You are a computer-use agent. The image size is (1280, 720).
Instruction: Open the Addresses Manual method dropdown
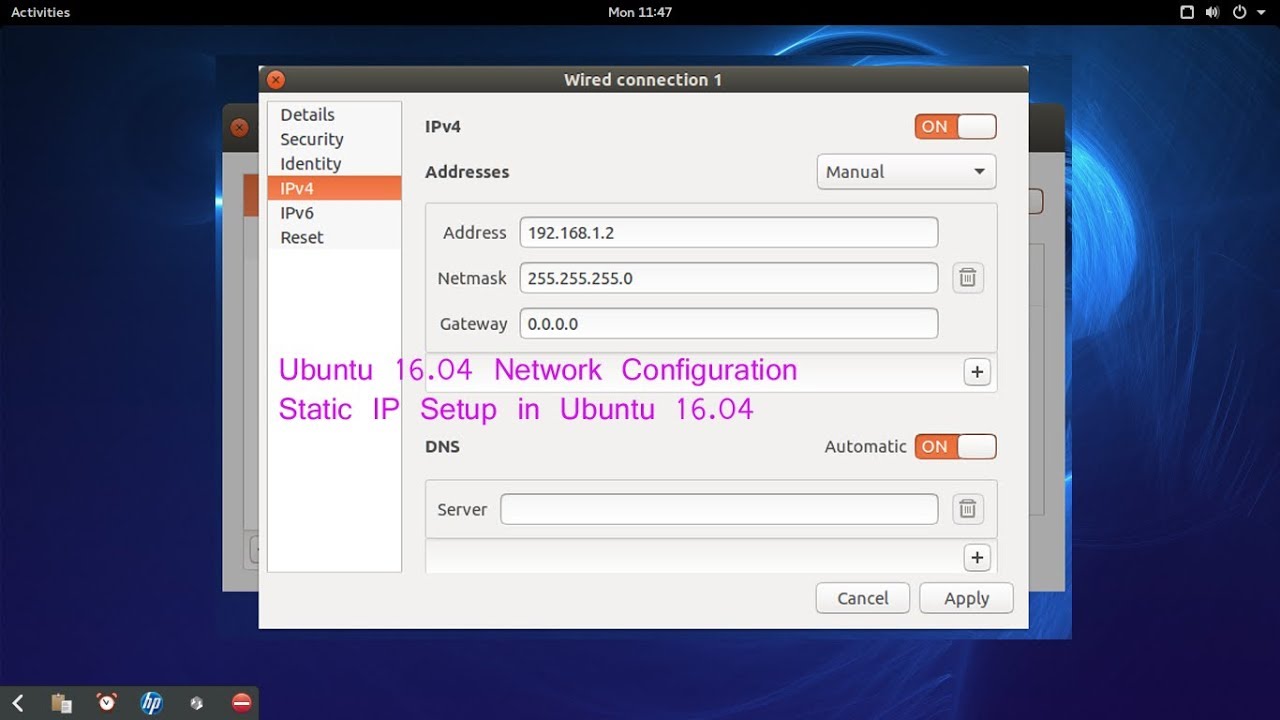(906, 171)
